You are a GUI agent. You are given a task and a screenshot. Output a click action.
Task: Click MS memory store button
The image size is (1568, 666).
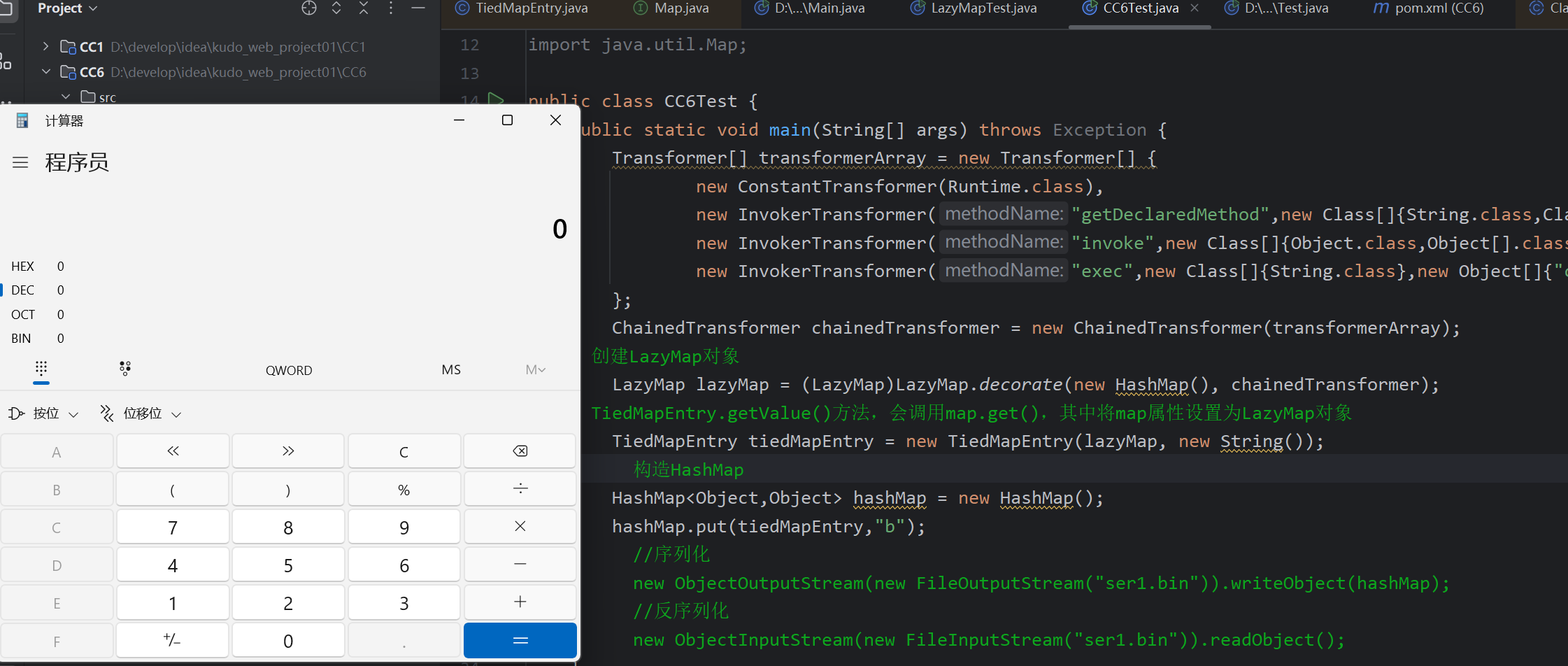[x=451, y=369]
